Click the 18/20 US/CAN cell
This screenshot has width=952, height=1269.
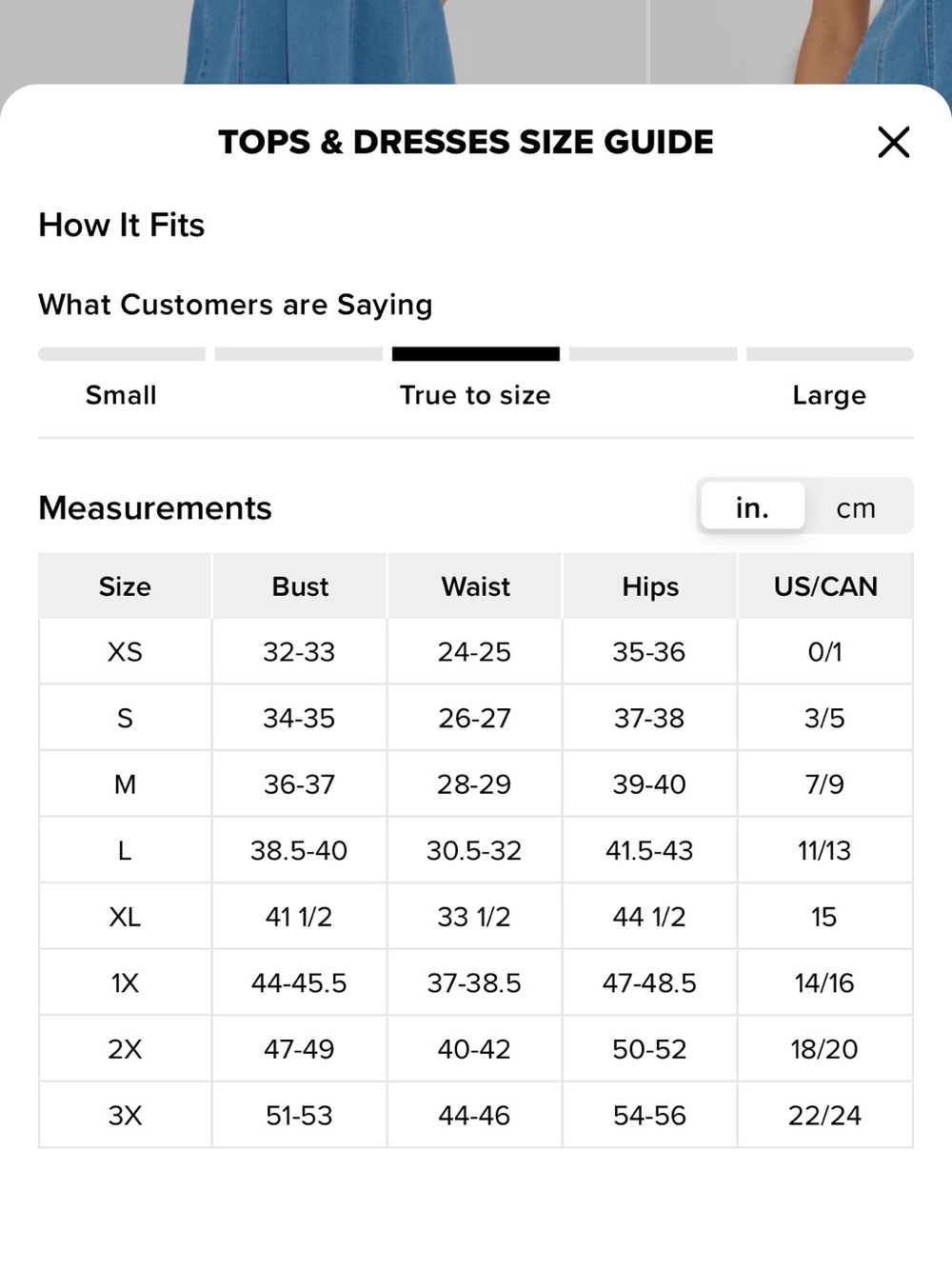(x=825, y=1049)
